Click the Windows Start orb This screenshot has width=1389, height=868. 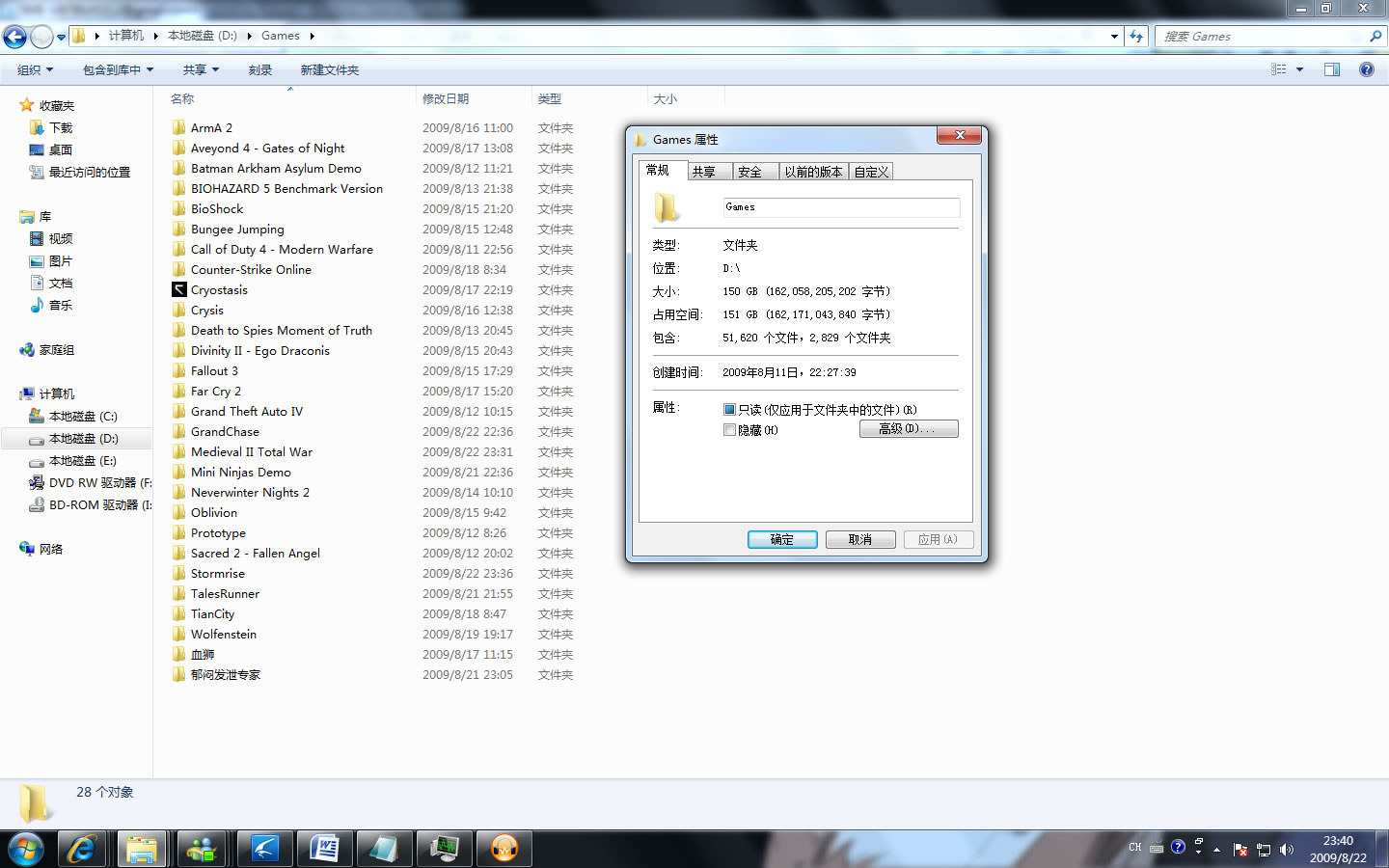click(x=26, y=850)
